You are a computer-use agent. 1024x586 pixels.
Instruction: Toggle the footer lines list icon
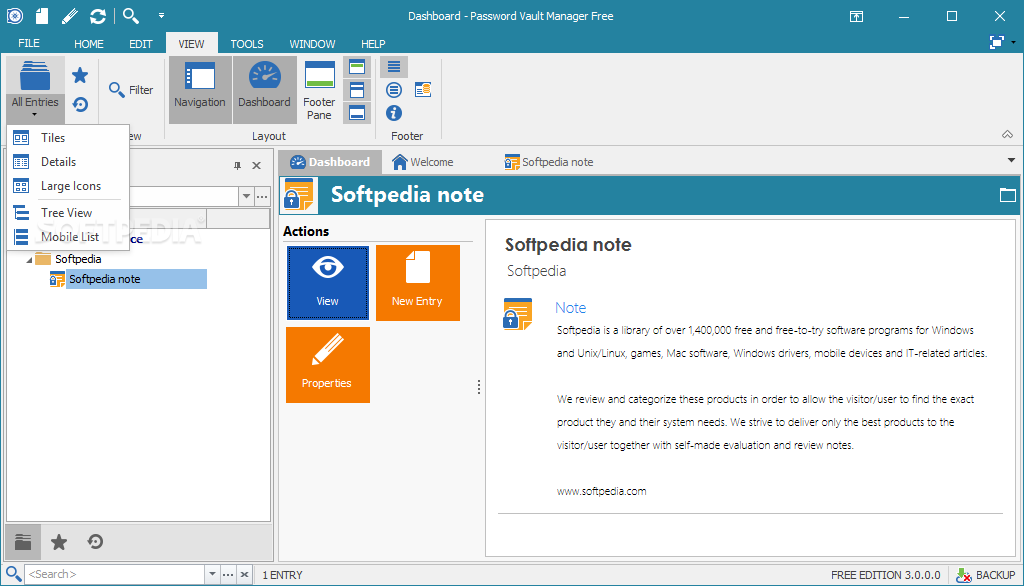[x=394, y=67]
